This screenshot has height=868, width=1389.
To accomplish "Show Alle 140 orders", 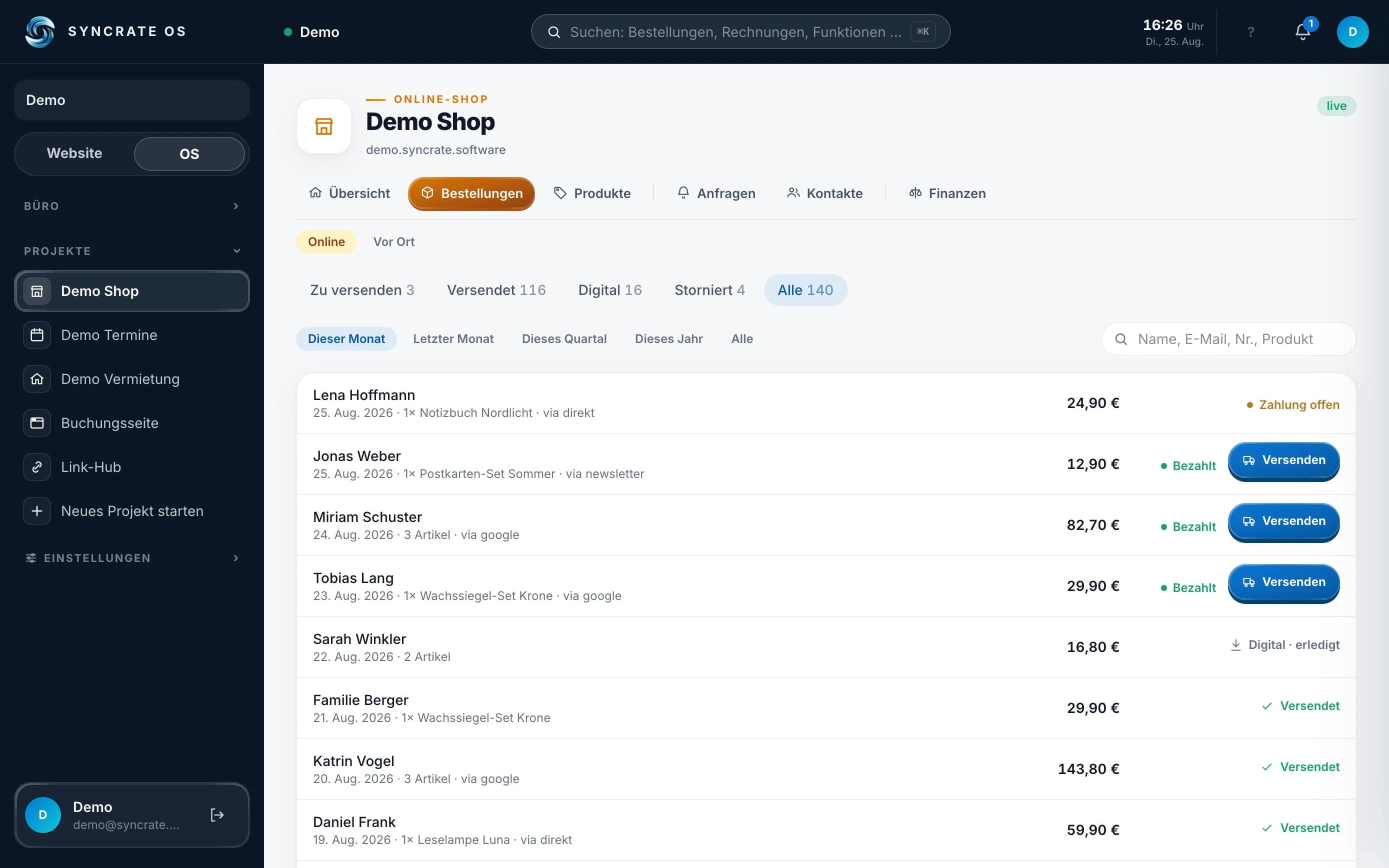I will coord(805,290).
